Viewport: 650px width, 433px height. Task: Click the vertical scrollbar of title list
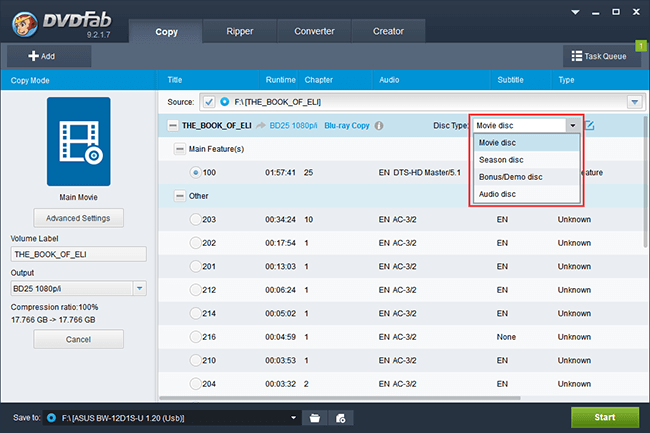click(646, 182)
